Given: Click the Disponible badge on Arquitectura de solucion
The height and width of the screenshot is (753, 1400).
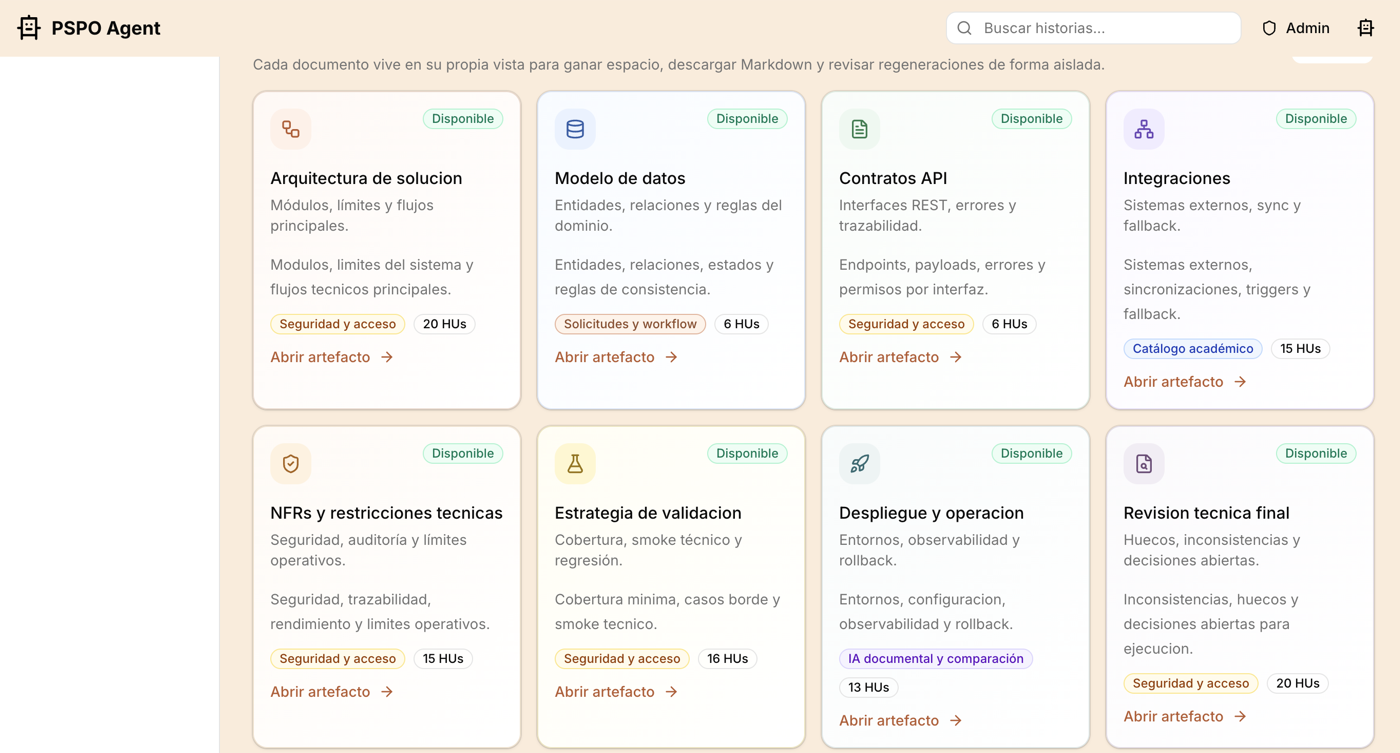Looking at the screenshot, I should [462, 118].
